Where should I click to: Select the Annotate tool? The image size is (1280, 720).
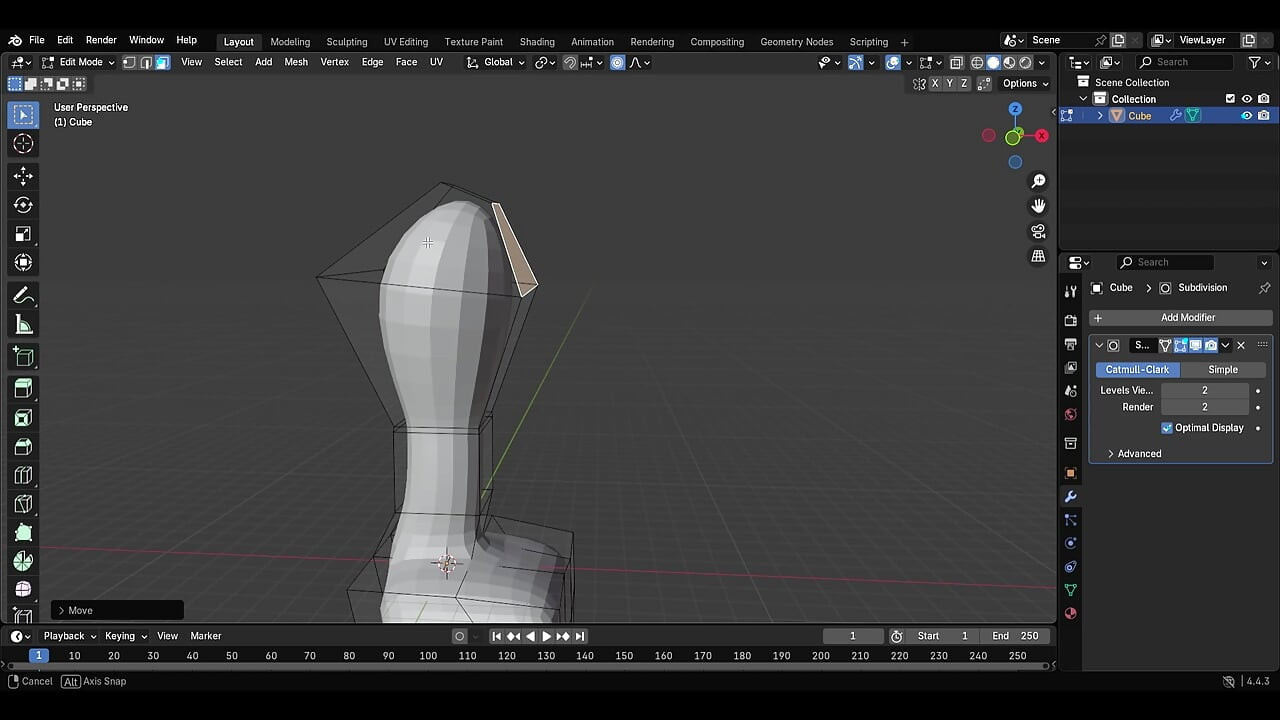(23, 296)
